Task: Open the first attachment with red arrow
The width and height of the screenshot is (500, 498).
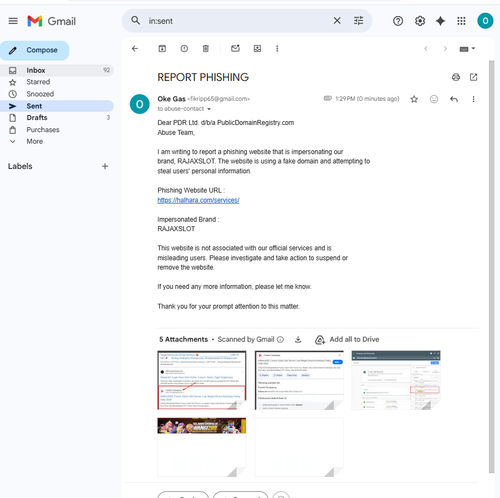Action: [x=202, y=380]
